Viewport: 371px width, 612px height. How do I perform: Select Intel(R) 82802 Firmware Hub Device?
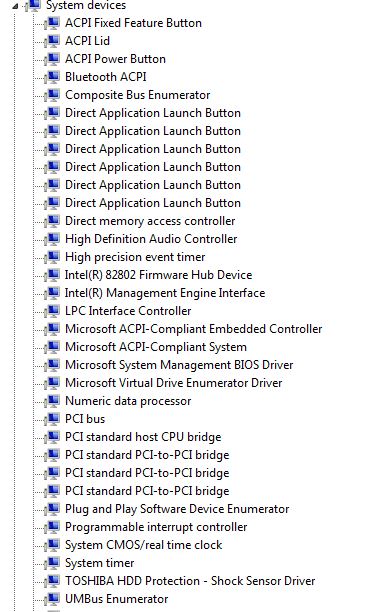pos(158,275)
